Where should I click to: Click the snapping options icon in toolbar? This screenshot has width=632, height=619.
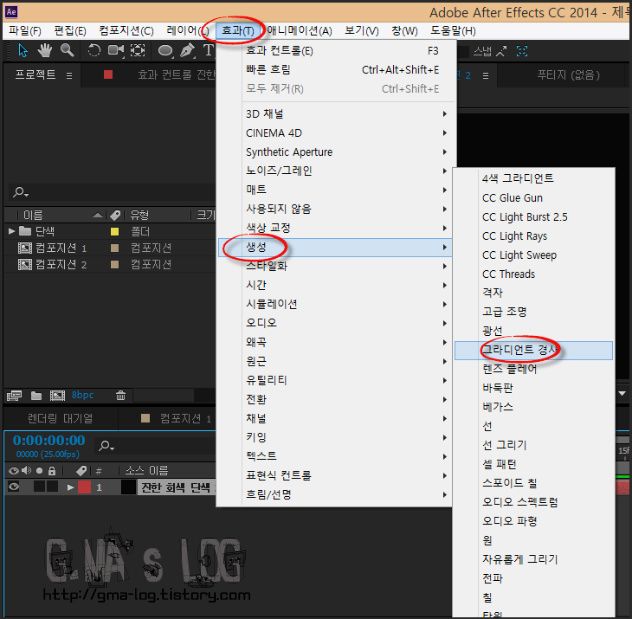pyautogui.click(x=501, y=51)
